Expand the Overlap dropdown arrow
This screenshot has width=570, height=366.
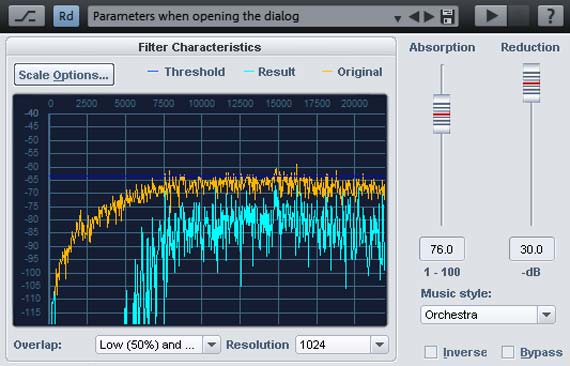[x=212, y=345]
